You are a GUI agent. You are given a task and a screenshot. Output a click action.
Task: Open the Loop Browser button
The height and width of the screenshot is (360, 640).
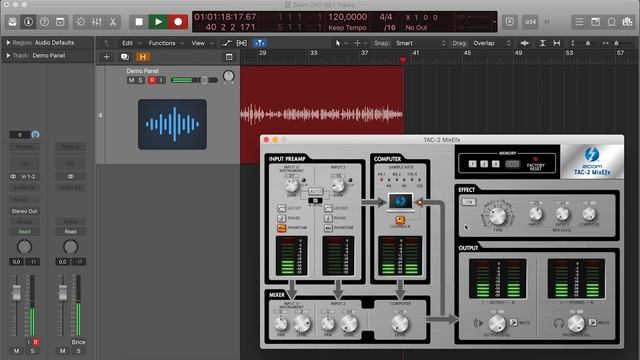611,22
